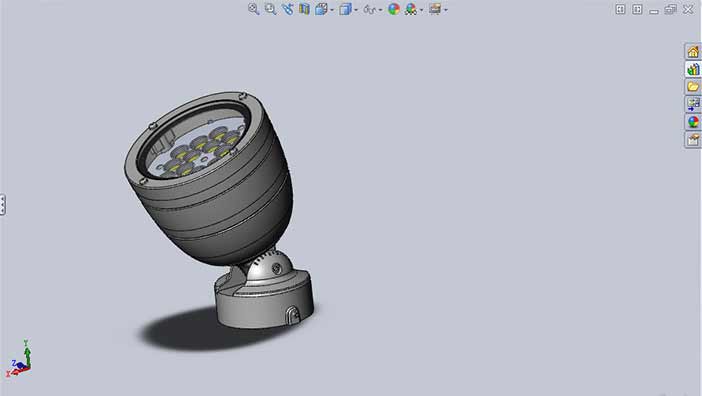
Task: Open the File Explorer folder tab
Action: [x=693, y=86]
